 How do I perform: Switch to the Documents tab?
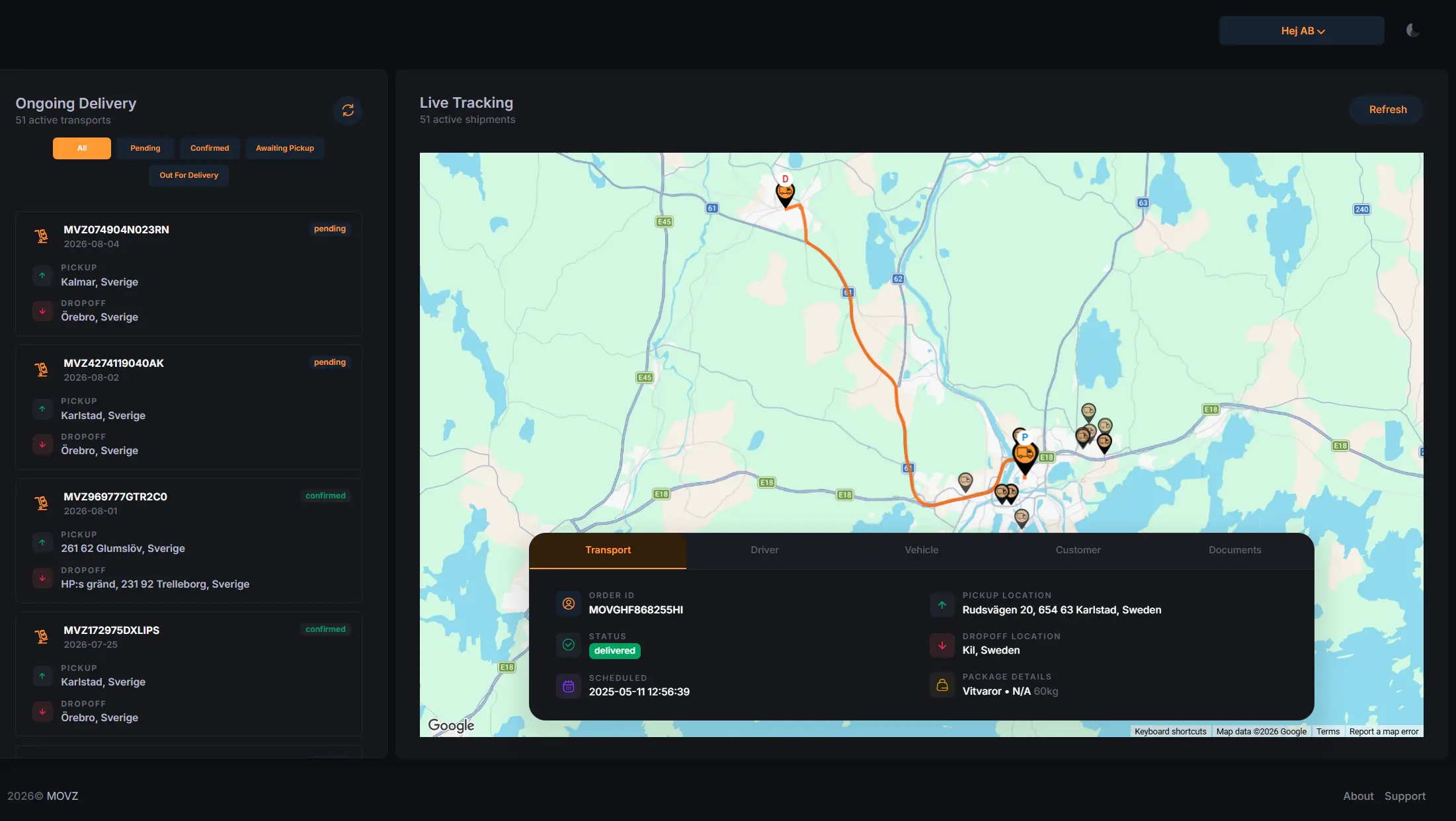click(1234, 550)
